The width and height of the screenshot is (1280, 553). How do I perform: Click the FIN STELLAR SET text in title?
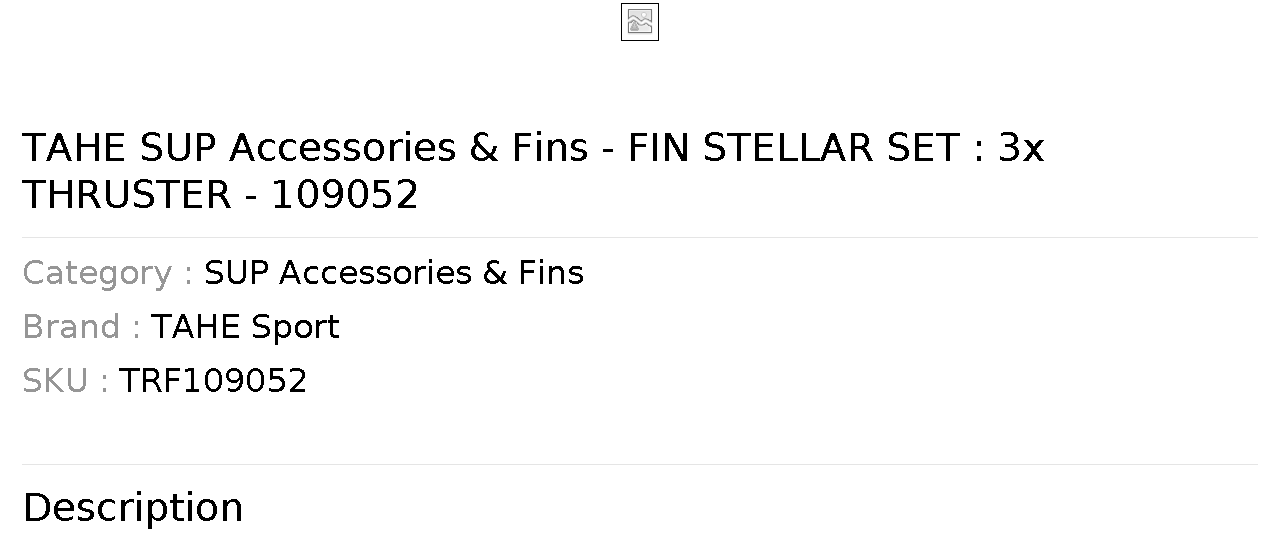[x=794, y=148]
